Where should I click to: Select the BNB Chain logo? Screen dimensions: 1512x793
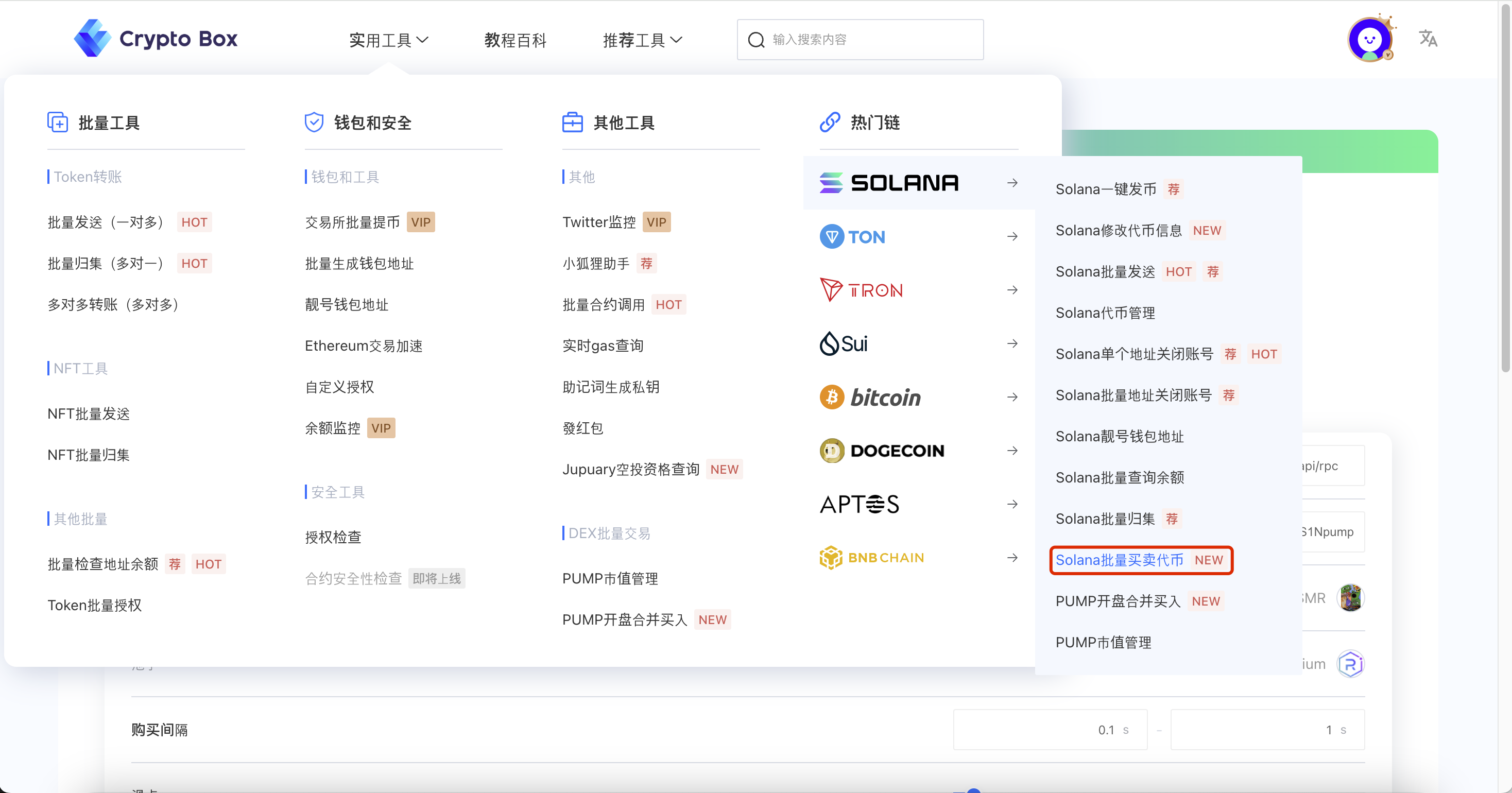(872, 558)
